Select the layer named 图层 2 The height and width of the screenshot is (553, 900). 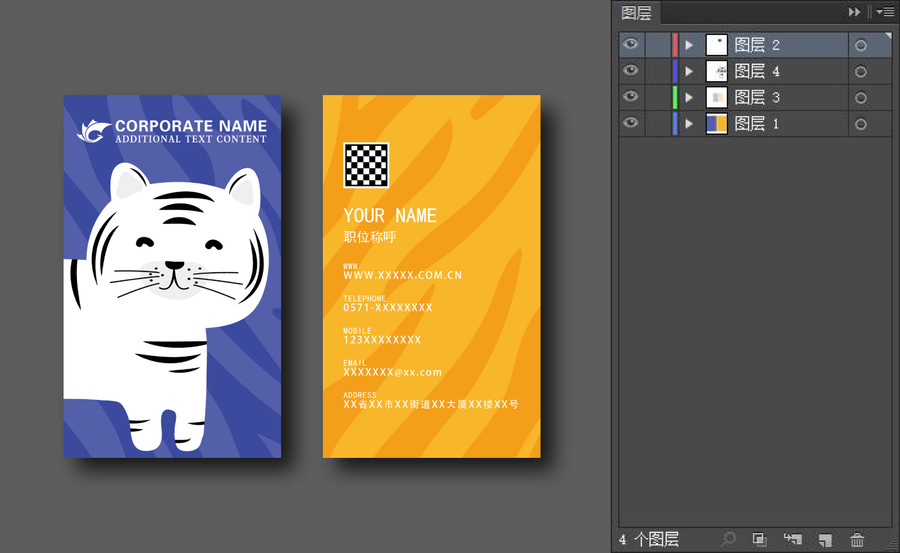pos(757,45)
